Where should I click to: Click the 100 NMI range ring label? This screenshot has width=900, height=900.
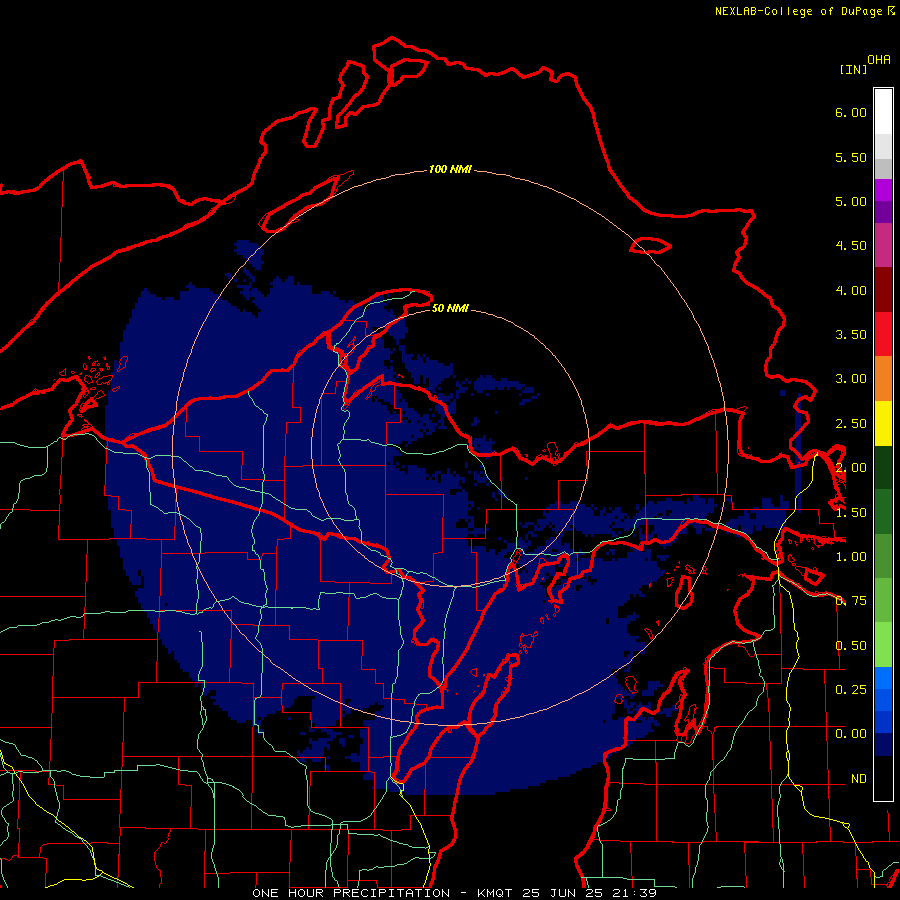pos(451,169)
